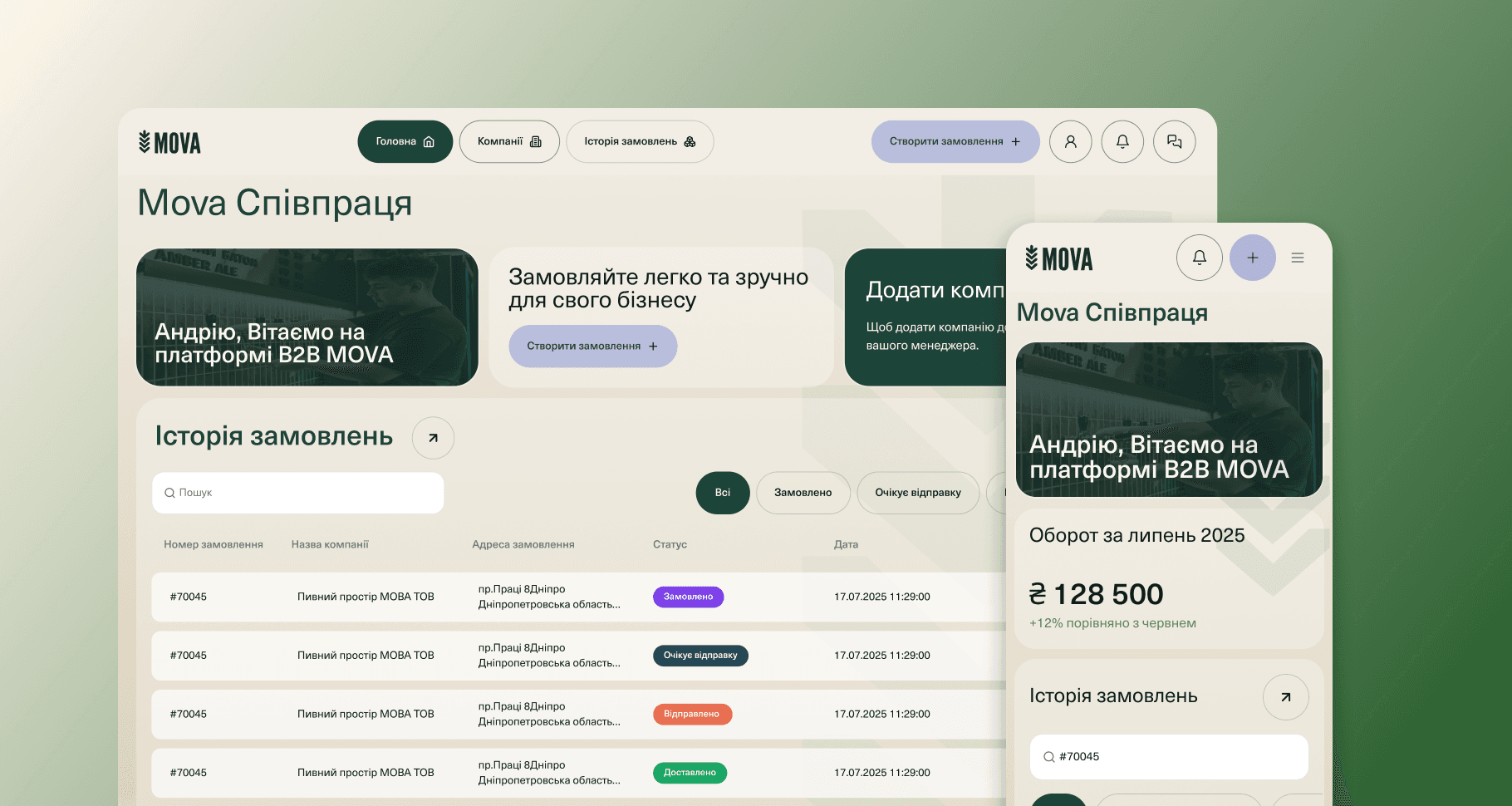The image size is (1512, 806).
Task: Click the magnifier icon in Пошук field
Action: coord(169,493)
